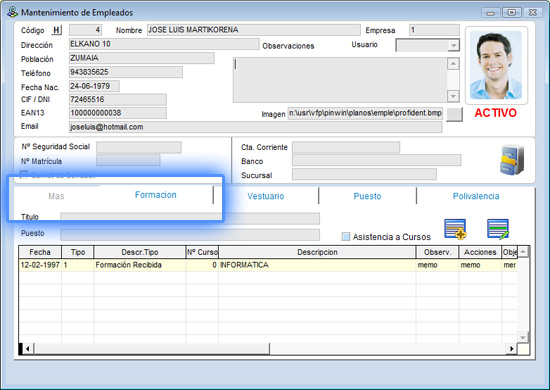Click the Nº Curso cell showing 0
Viewport: 550px width, 390px height.
202,265
